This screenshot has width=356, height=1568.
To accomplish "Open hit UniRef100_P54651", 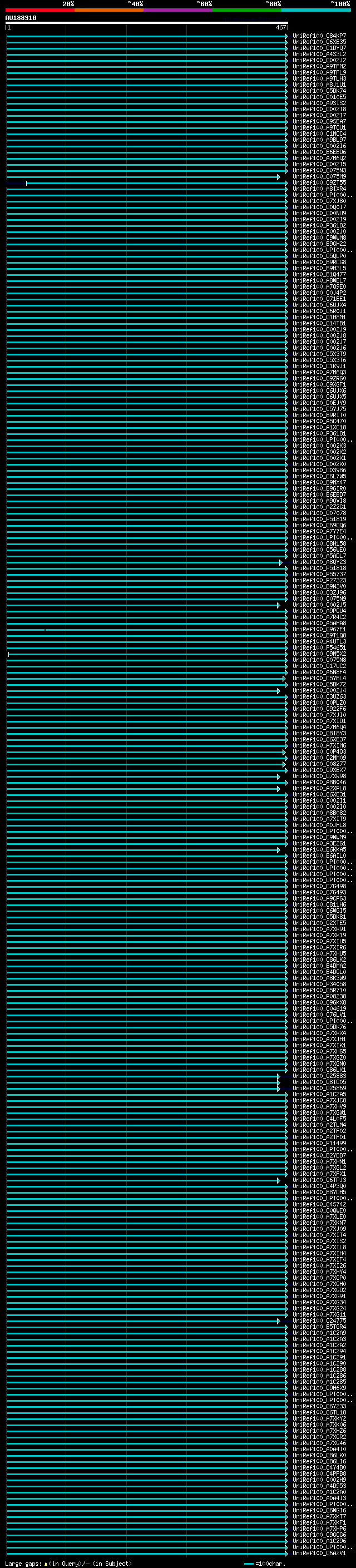I will pyautogui.click(x=319, y=647).
